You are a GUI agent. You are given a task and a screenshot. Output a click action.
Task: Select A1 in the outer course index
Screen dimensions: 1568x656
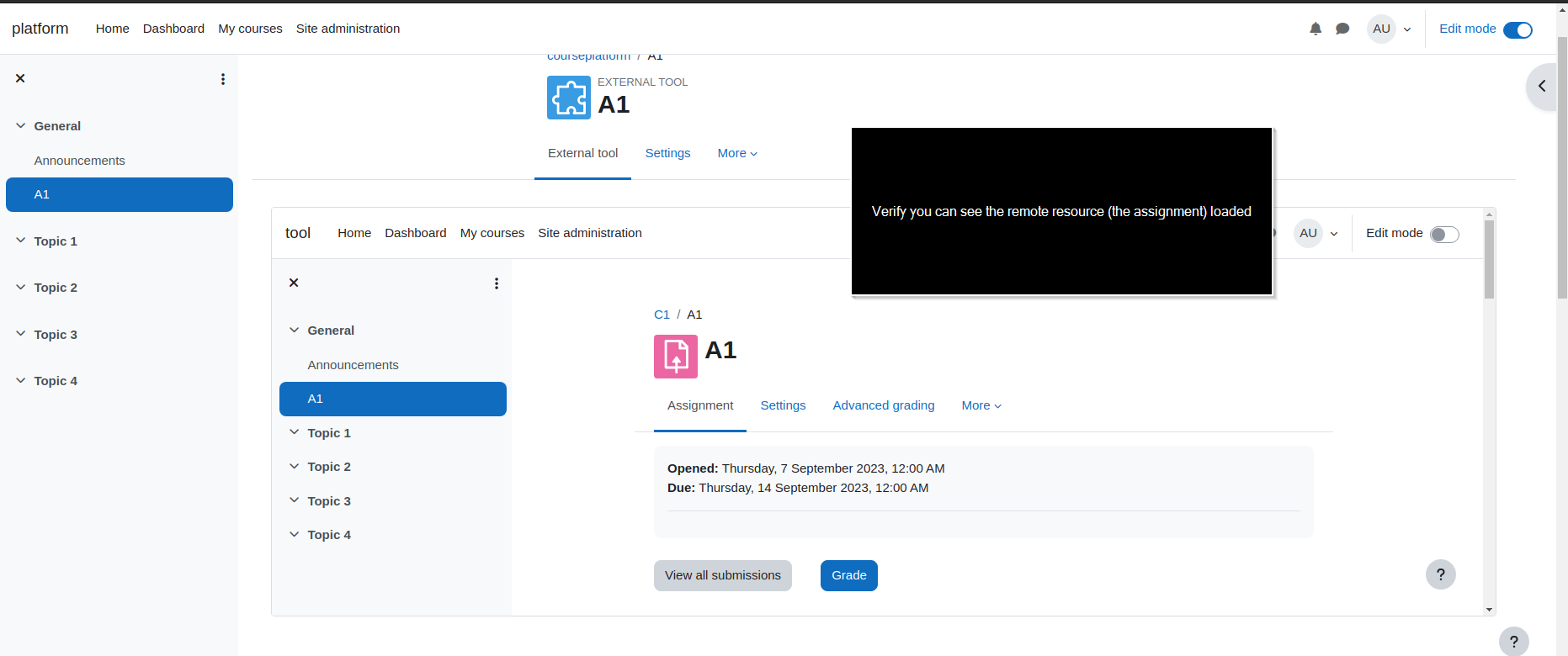tap(120, 194)
